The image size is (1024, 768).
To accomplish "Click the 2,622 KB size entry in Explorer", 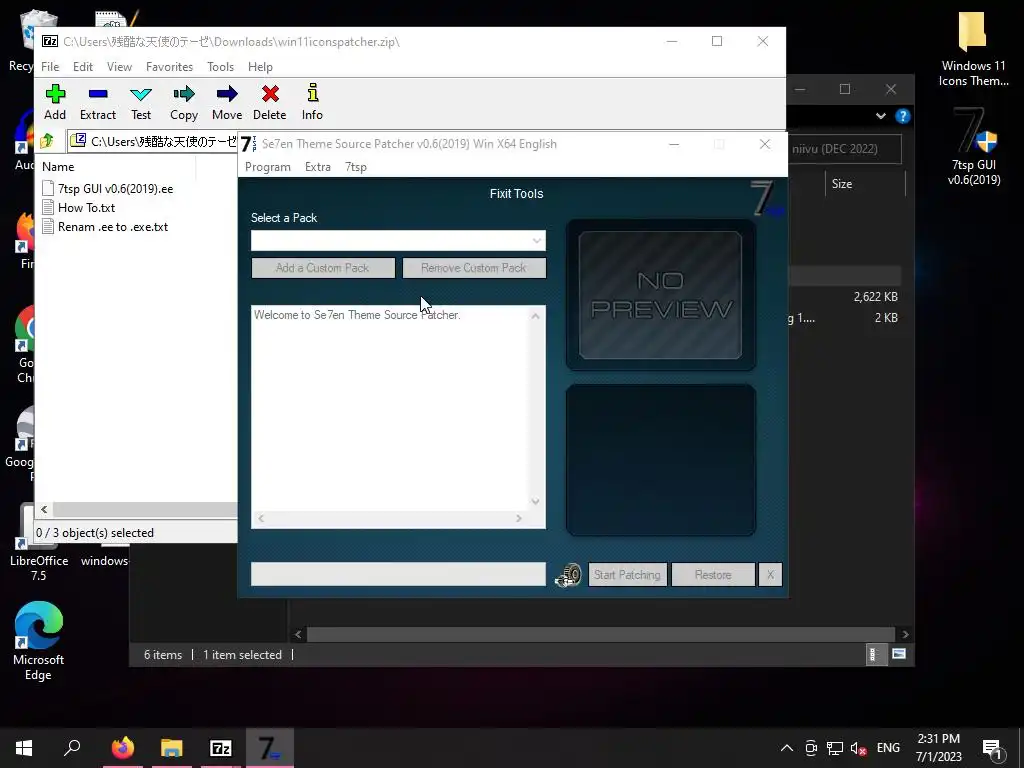I will click(x=875, y=297).
